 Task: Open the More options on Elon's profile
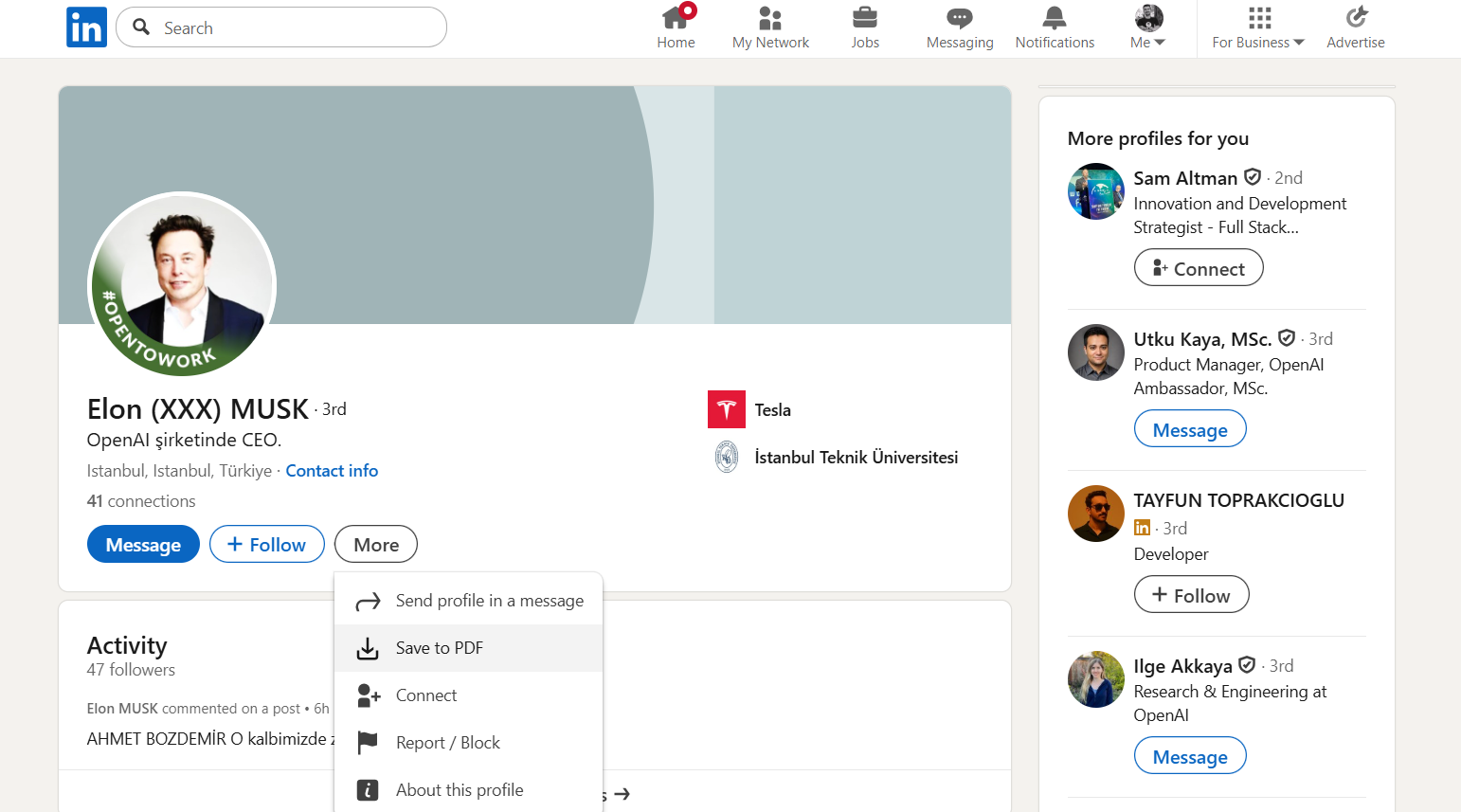pyautogui.click(x=375, y=544)
